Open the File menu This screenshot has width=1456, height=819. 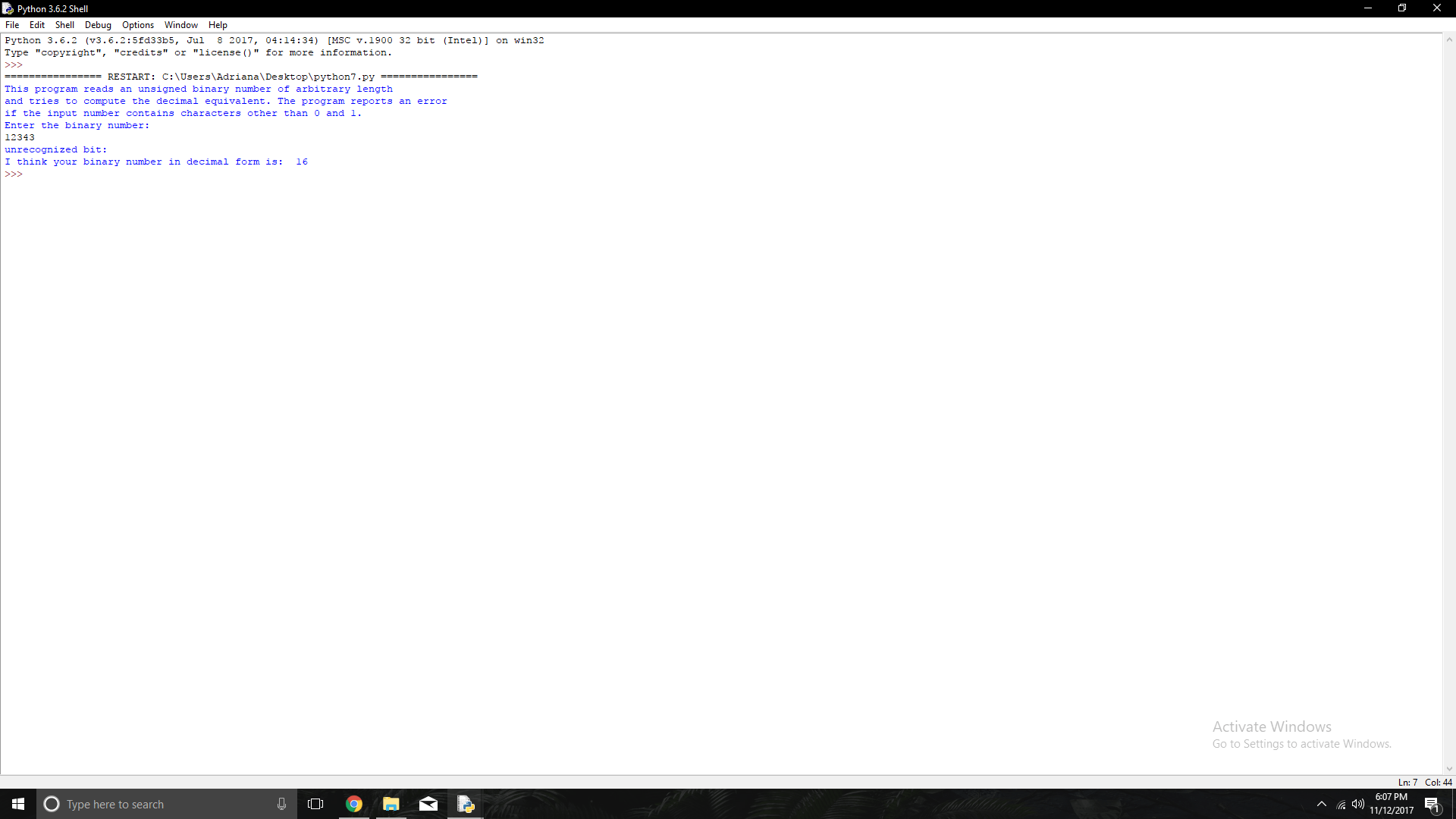click(12, 25)
